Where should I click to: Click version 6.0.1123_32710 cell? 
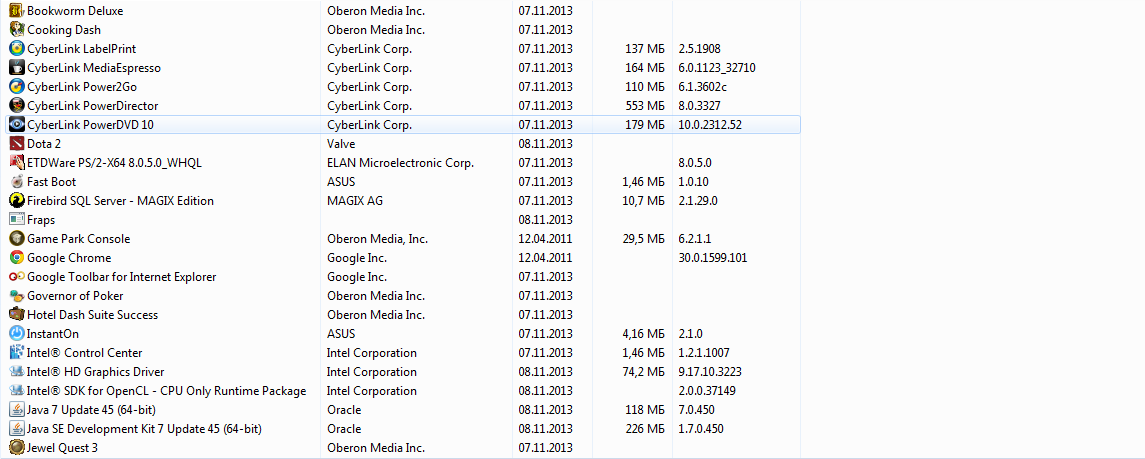point(716,68)
